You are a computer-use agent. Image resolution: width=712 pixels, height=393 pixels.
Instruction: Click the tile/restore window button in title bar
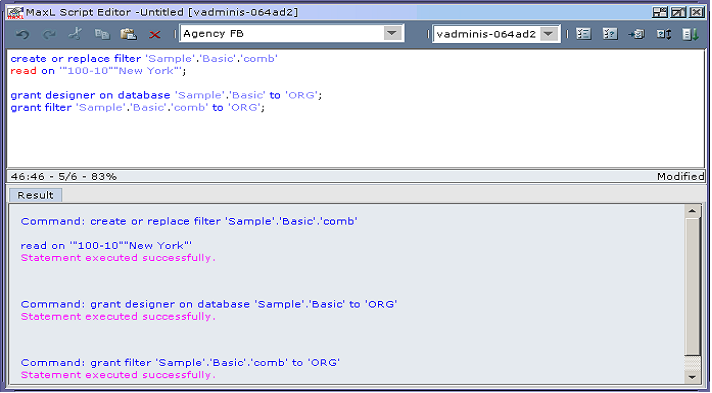[x=660, y=12]
